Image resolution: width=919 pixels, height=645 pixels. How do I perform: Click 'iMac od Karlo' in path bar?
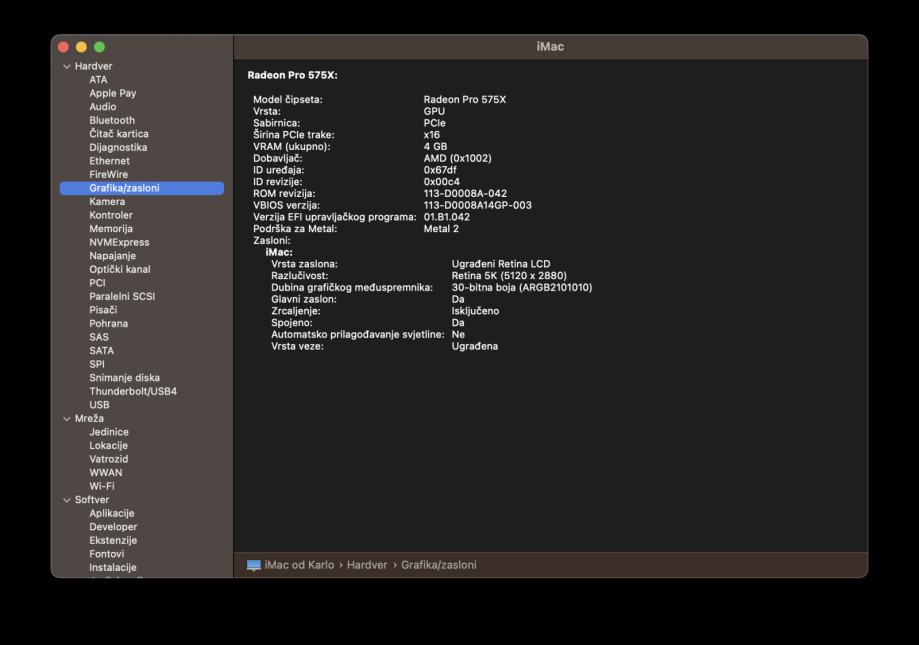[299, 565]
